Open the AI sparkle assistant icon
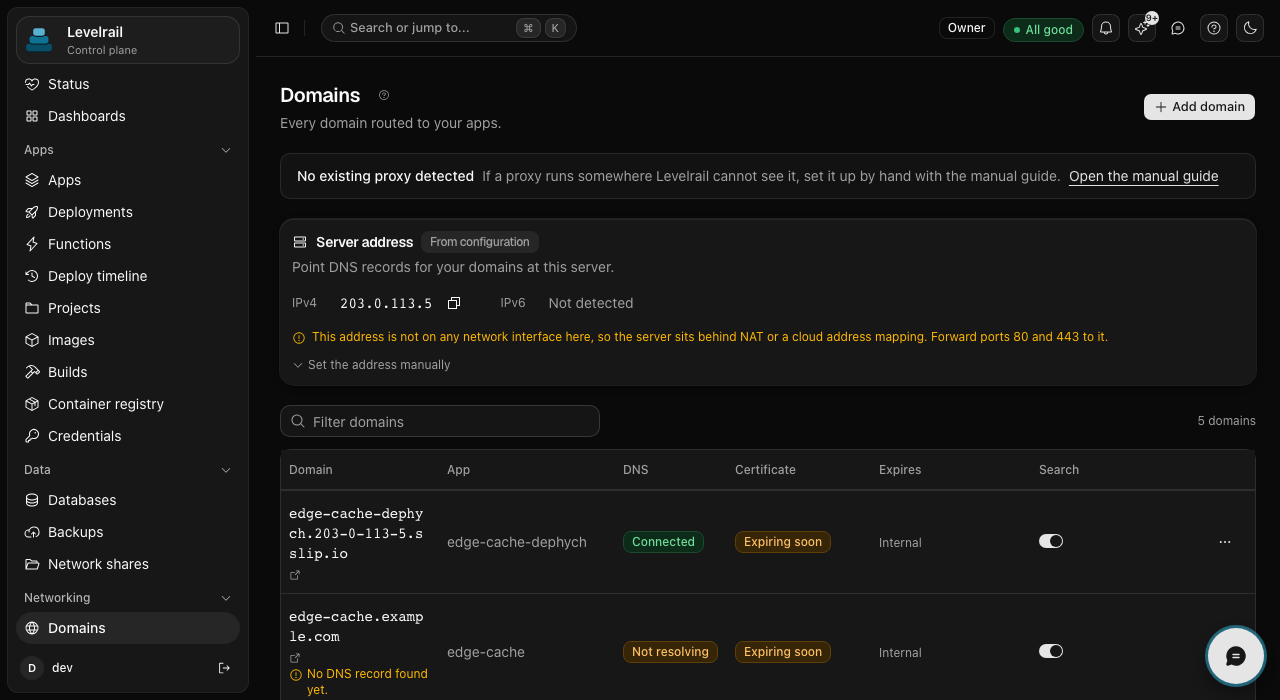 pos(1142,28)
